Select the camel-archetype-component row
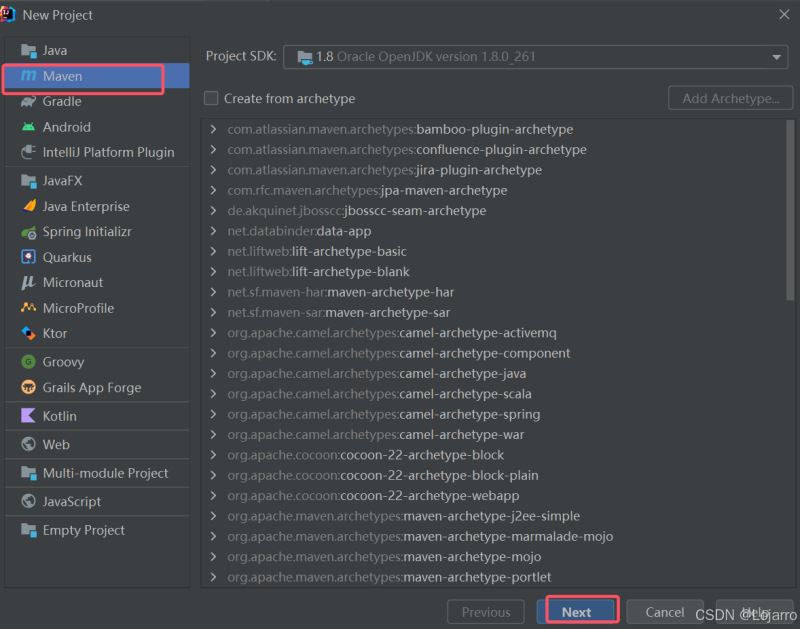 494,354
